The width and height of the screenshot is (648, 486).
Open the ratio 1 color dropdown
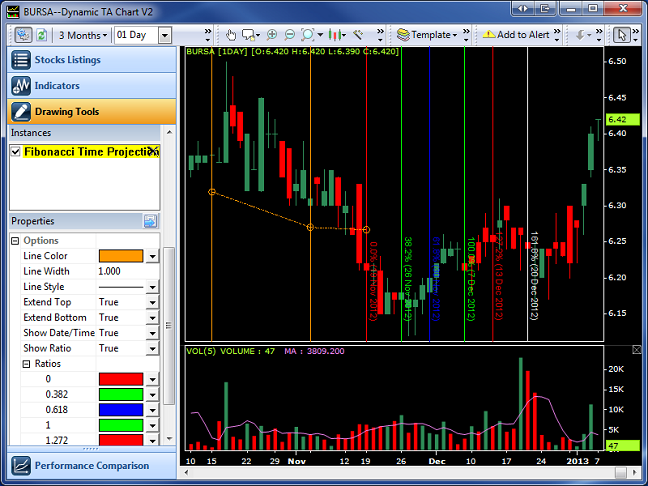click(152, 426)
